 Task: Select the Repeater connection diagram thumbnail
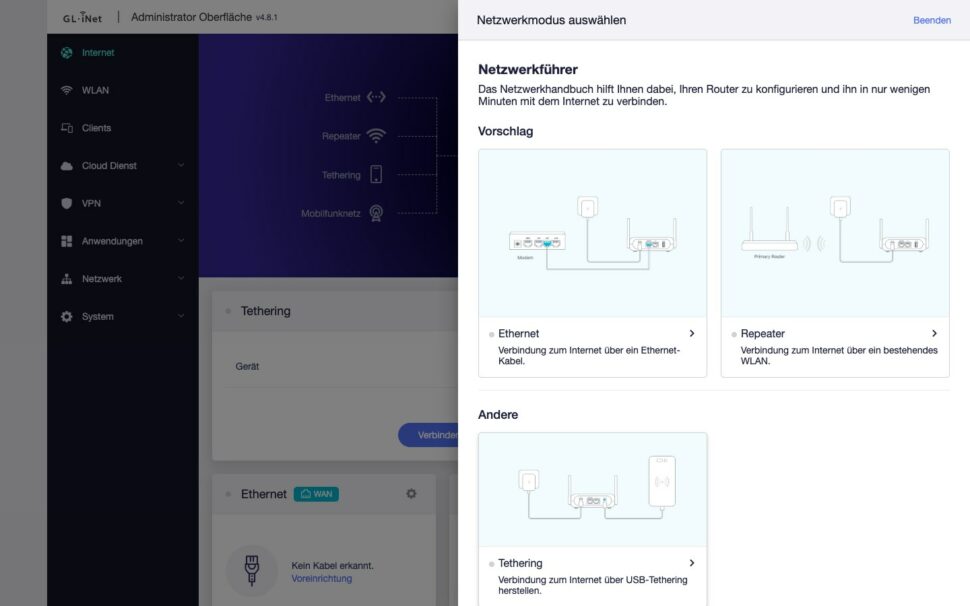835,234
